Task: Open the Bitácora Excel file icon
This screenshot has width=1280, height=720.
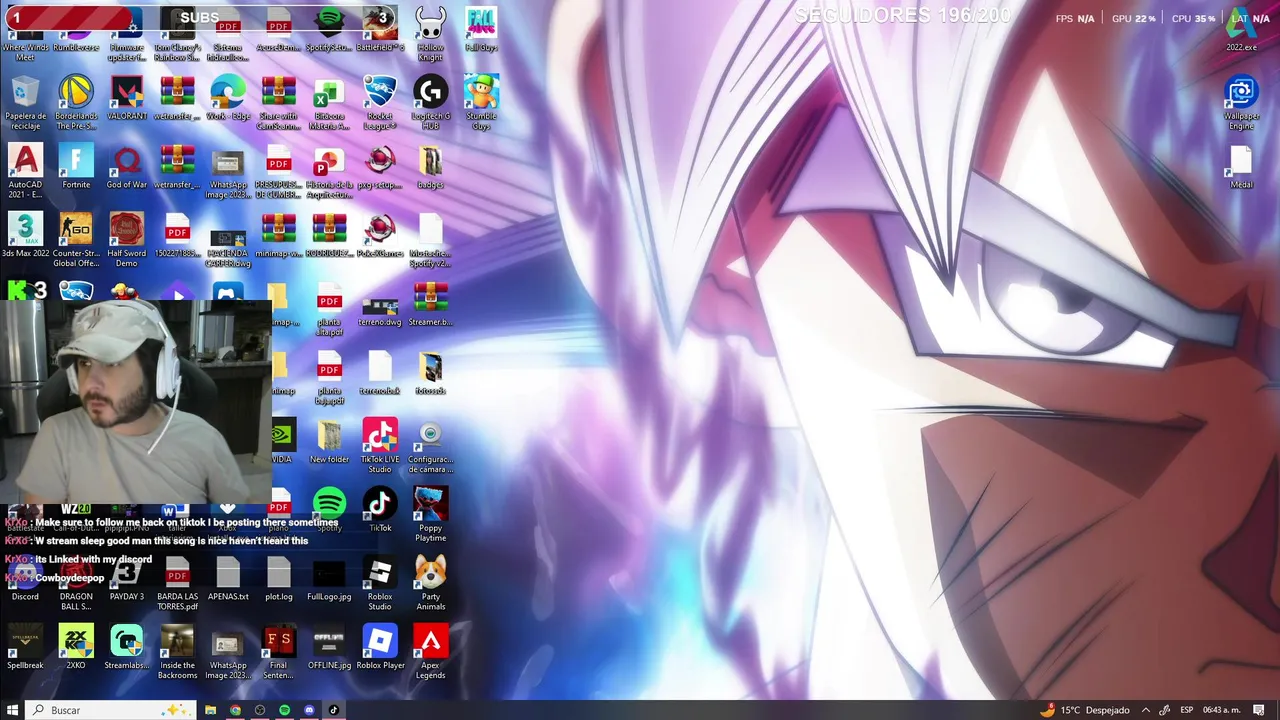Action: (x=329, y=102)
